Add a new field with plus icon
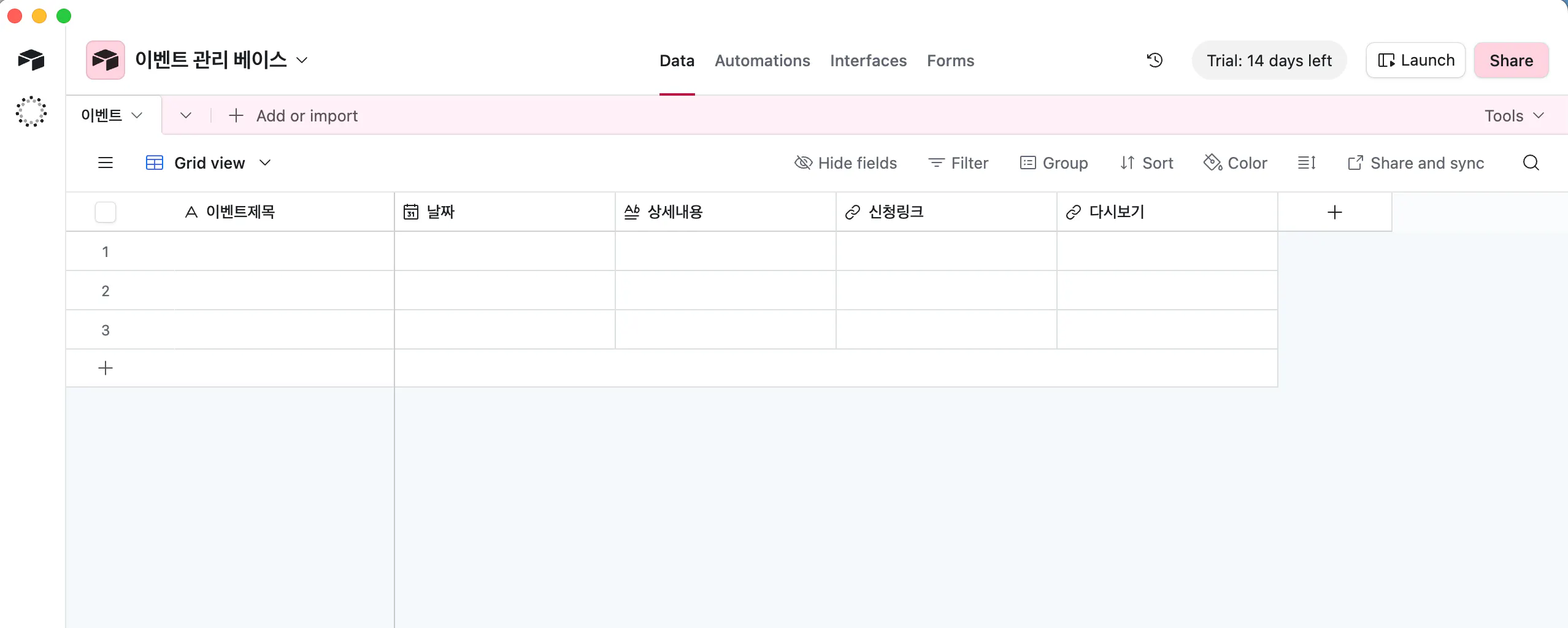Screen dimensions: 1568x628 point(1335,212)
